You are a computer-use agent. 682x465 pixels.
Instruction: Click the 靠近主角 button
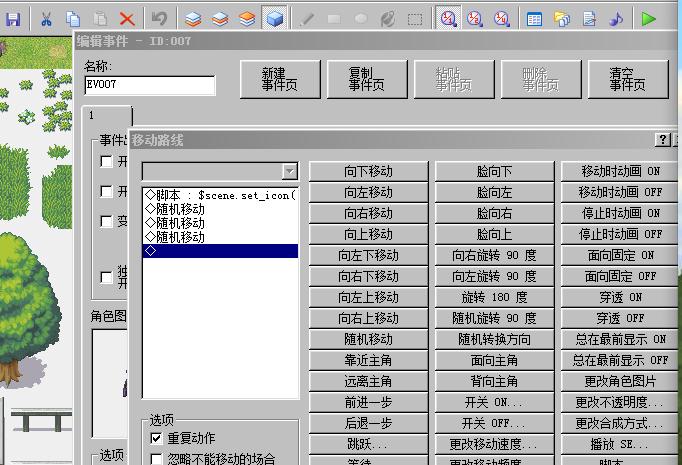[368, 360]
